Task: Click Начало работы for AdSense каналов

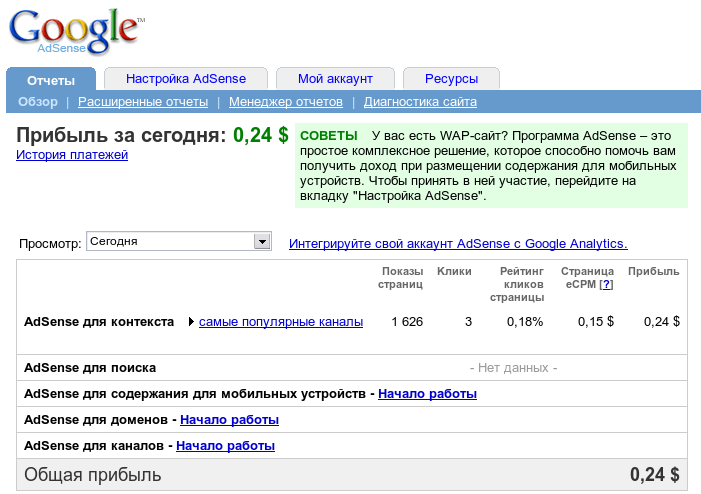Action: pos(225,446)
